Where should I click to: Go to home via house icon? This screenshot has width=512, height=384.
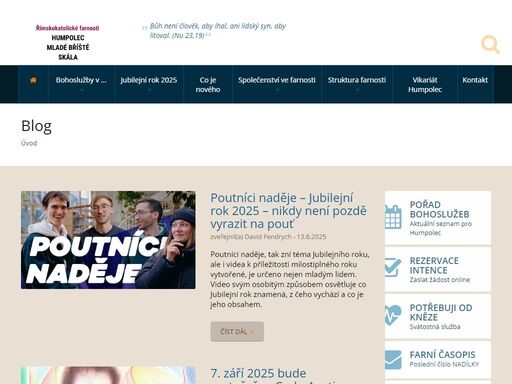tap(33, 80)
